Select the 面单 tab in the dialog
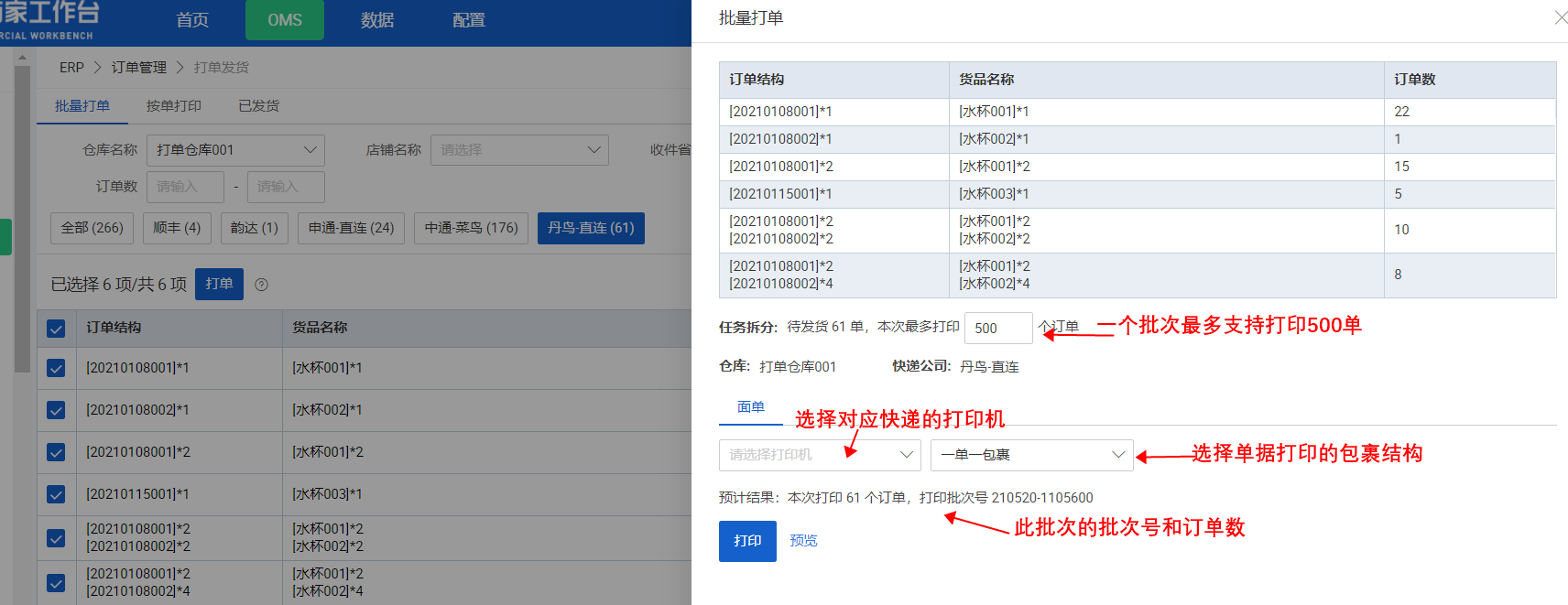The height and width of the screenshot is (605, 1568). click(x=751, y=407)
